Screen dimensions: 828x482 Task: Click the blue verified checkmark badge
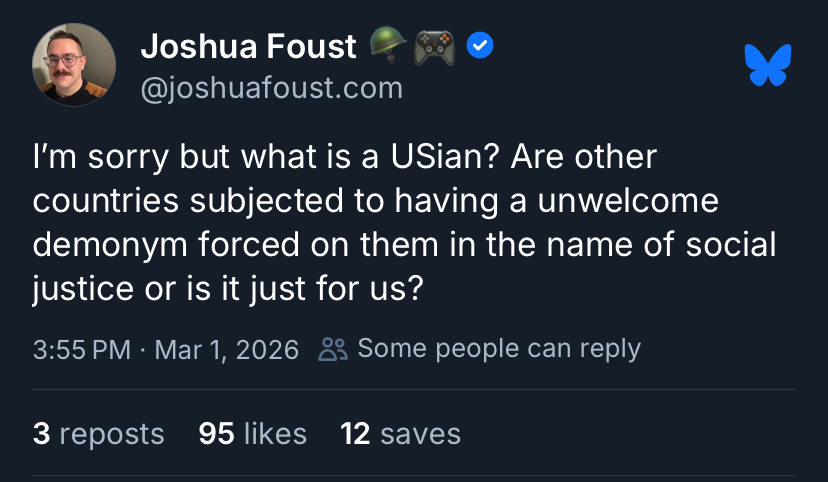(x=481, y=45)
